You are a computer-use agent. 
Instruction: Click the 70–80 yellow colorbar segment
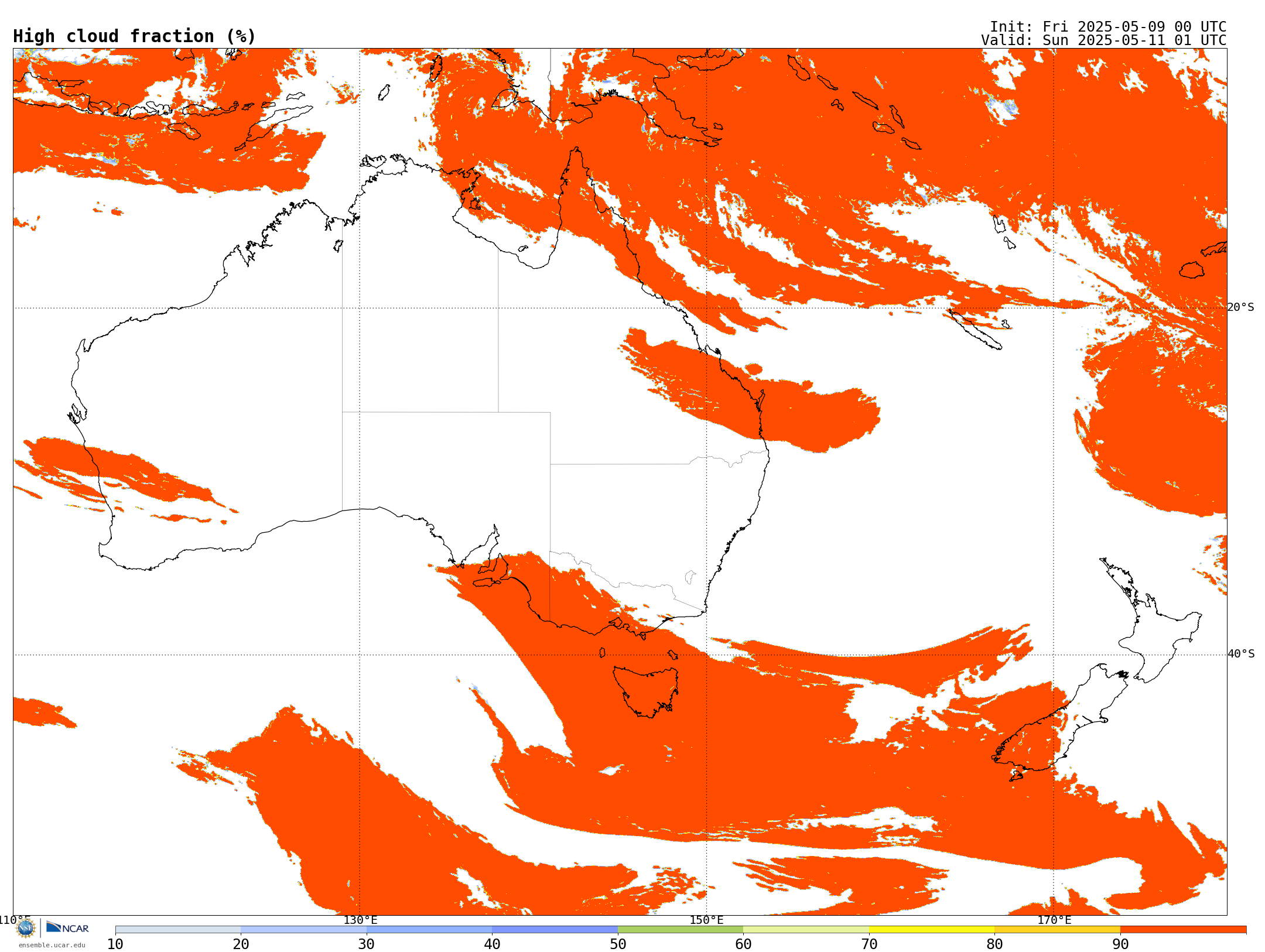[x=932, y=930]
